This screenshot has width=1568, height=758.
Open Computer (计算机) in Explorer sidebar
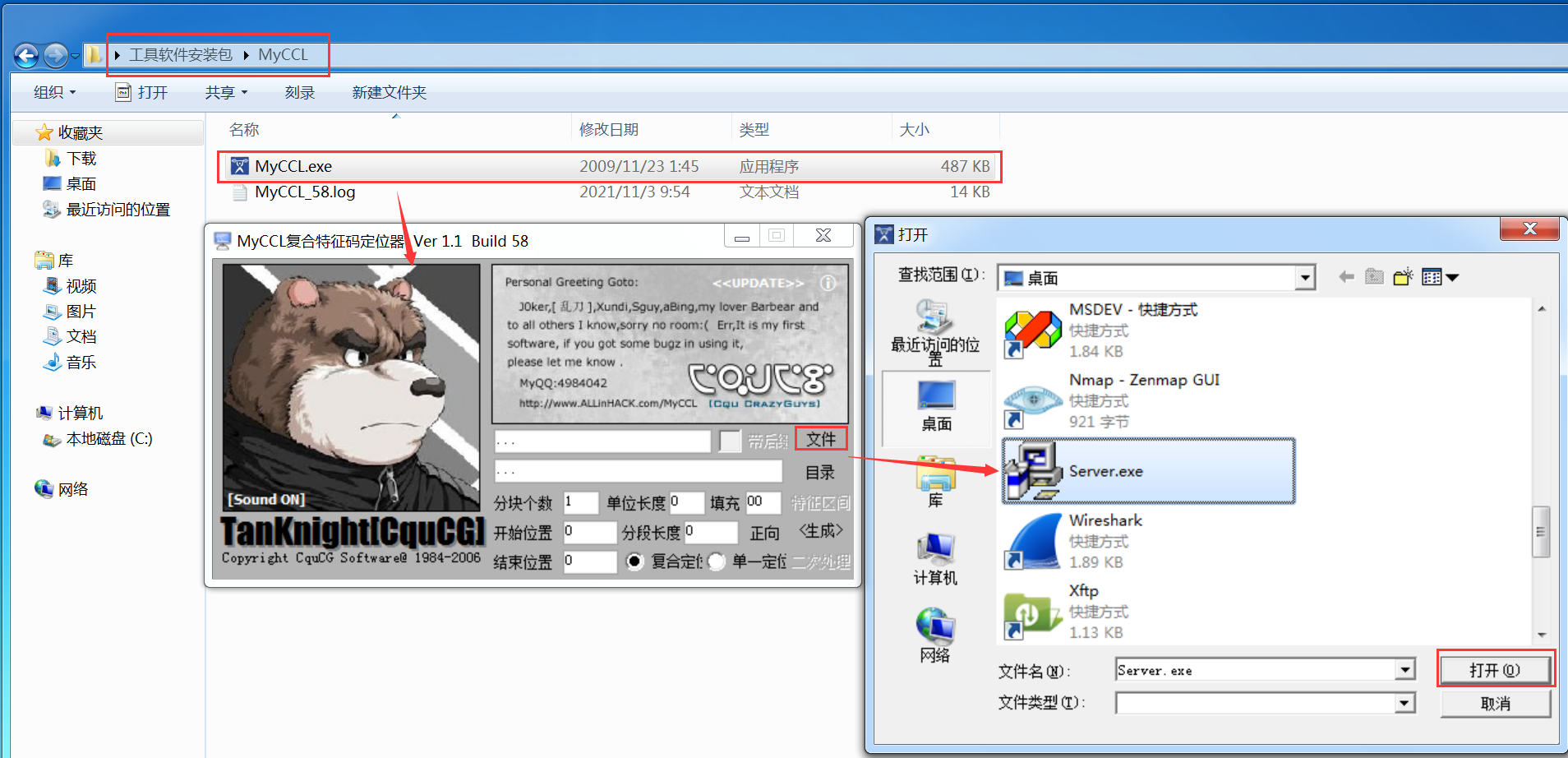coord(70,413)
